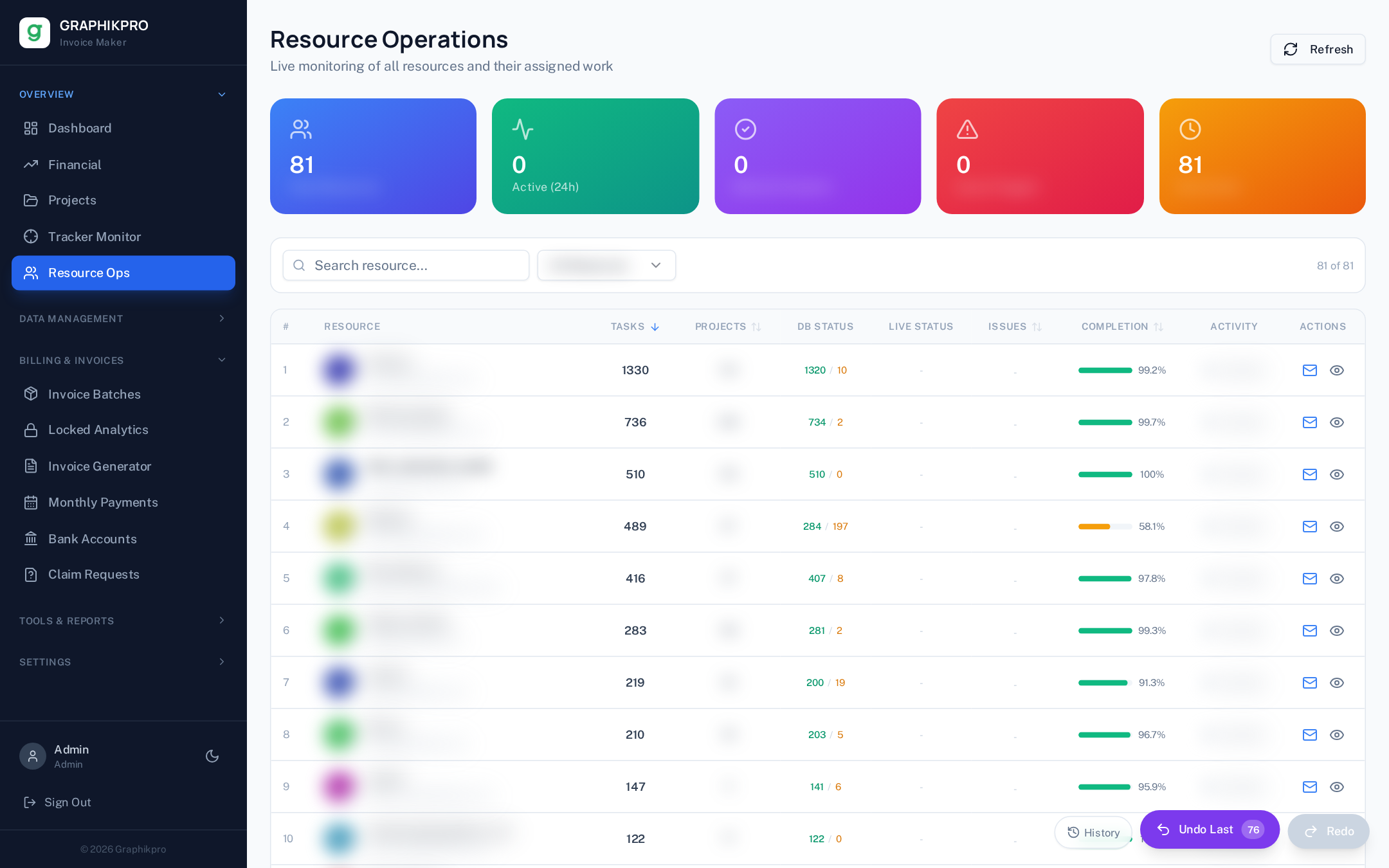Click the red card warning icon
Image resolution: width=1389 pixels, height=868 pixels.
click(x=967, y=129)
